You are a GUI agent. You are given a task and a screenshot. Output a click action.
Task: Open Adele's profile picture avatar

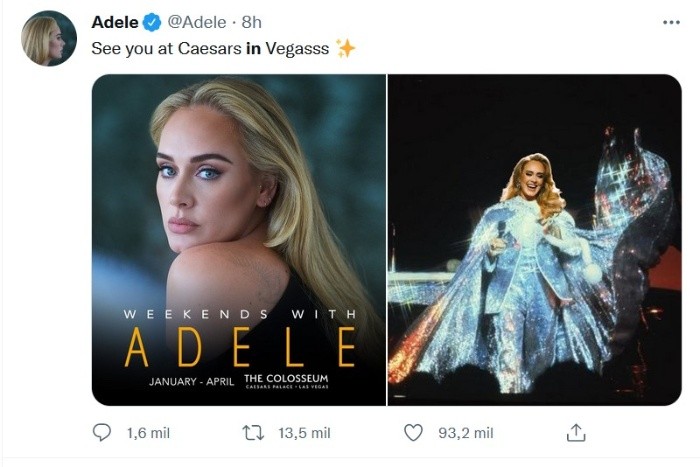tap(48, 38)
